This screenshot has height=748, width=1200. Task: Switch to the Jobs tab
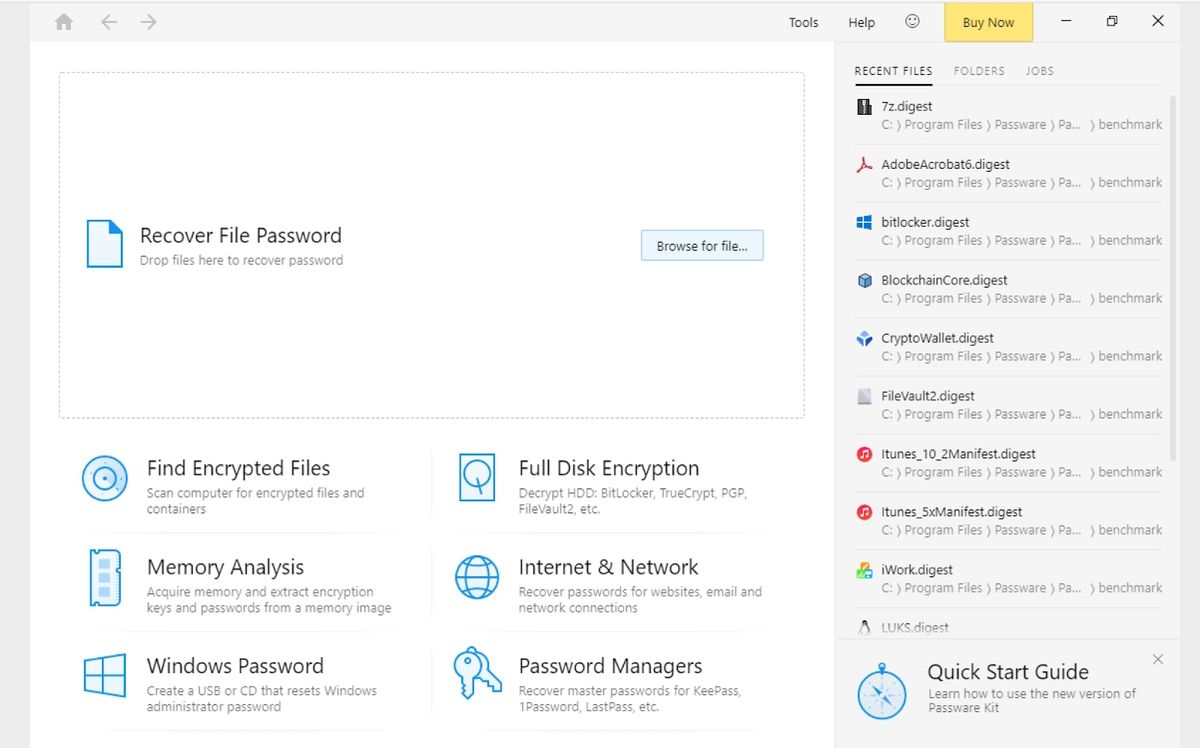[x=1039, y=71]
